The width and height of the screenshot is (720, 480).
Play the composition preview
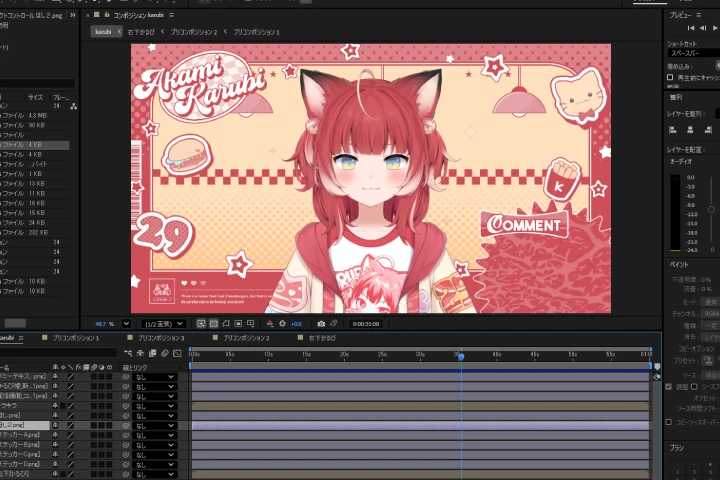point(715,28)
